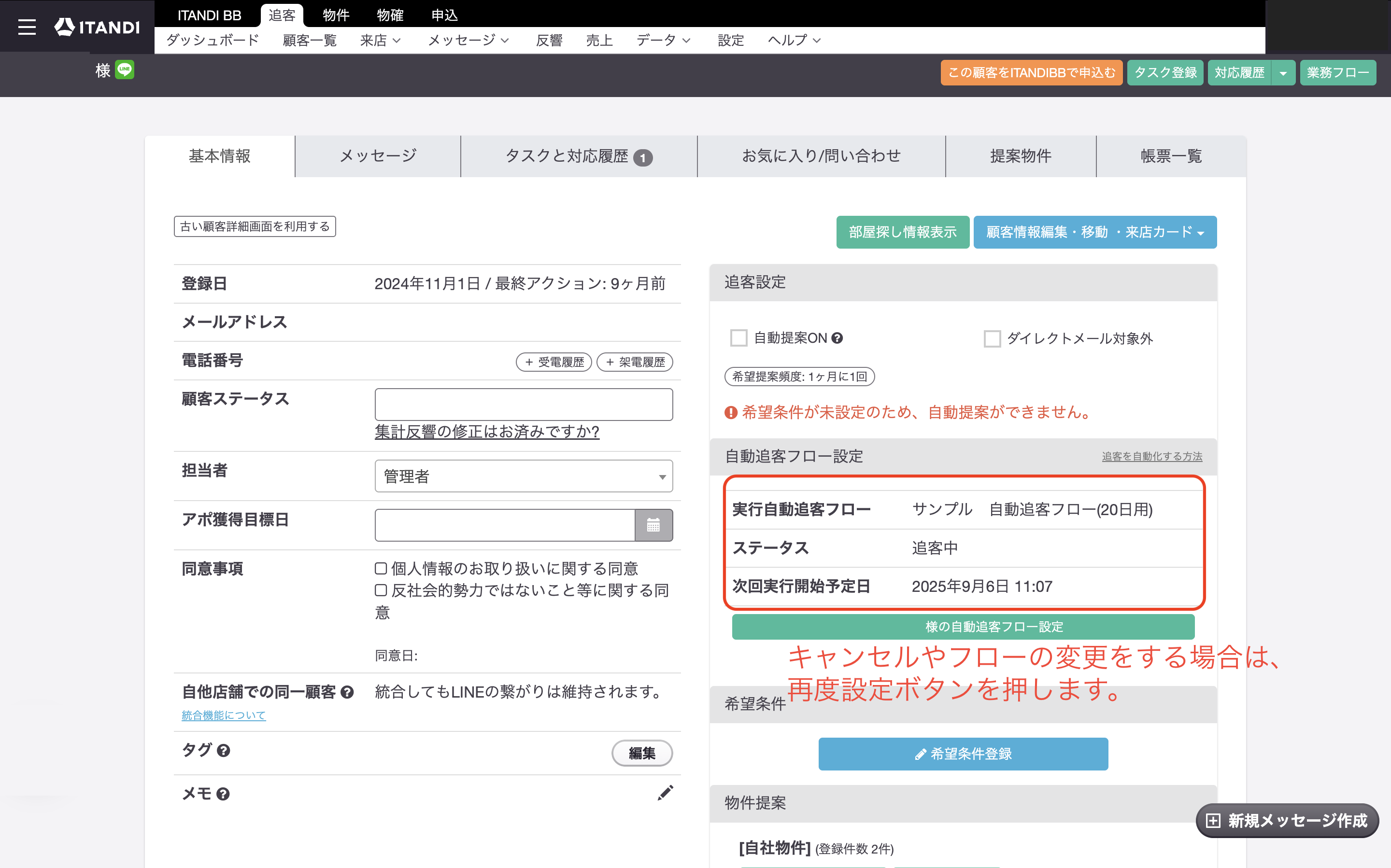1391x868 pixels.
Task: Click the アポ獲得目標日 date field
Action: 505,525
